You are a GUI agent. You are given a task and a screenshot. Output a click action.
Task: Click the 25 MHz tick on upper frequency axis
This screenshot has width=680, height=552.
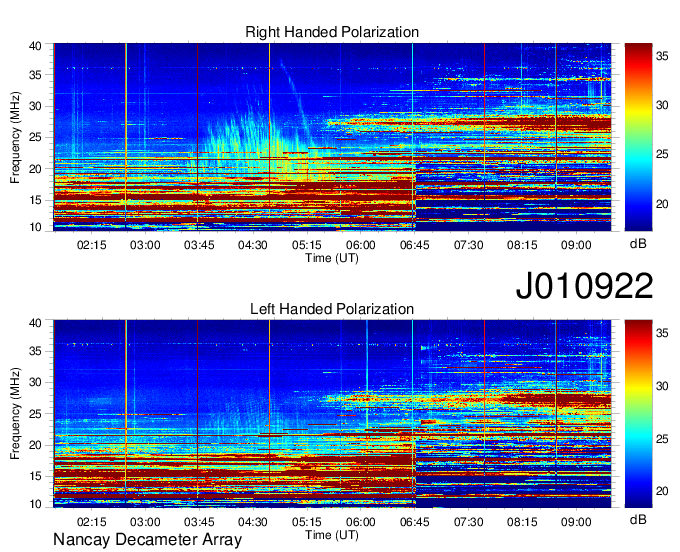click(x=35, y=137)
